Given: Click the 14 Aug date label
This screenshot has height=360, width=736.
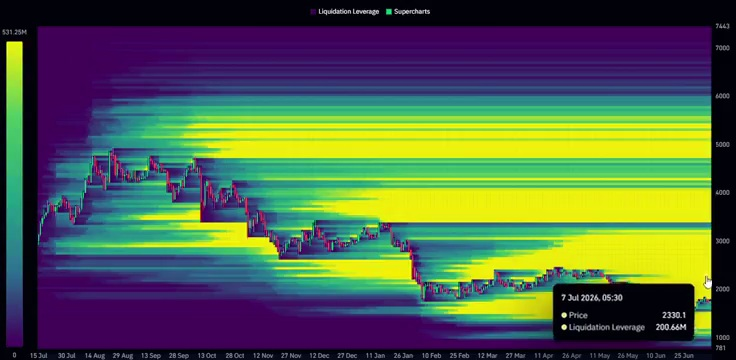Looking at the screenshot, I should 95,355.
